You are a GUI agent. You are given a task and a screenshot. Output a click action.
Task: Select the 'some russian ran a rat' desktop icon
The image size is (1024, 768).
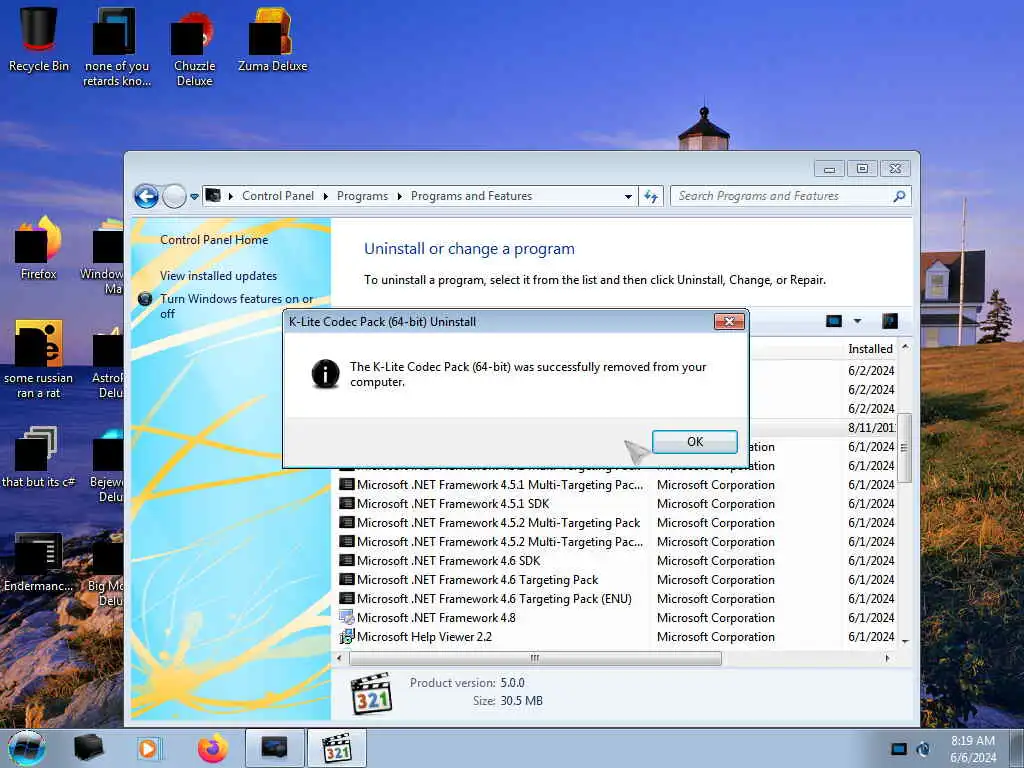[39, 359]
